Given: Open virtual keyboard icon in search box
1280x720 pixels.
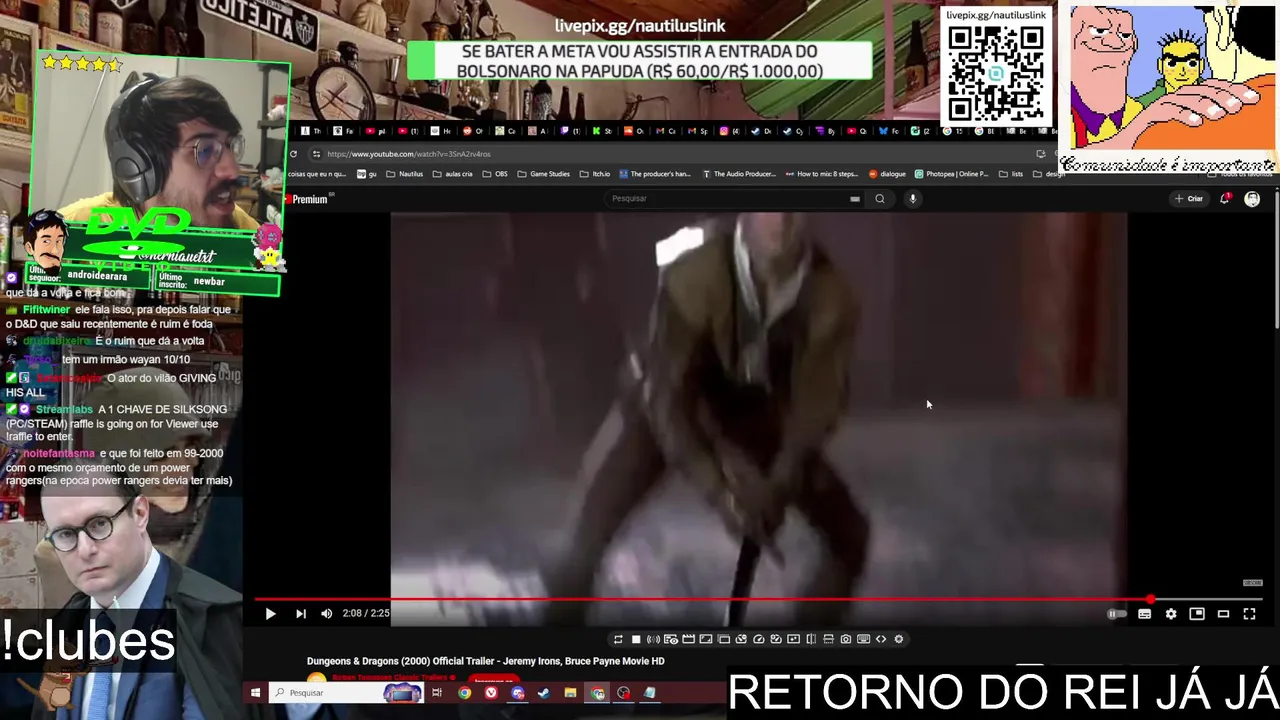Looking at the screenshot, I should point(855,198).
